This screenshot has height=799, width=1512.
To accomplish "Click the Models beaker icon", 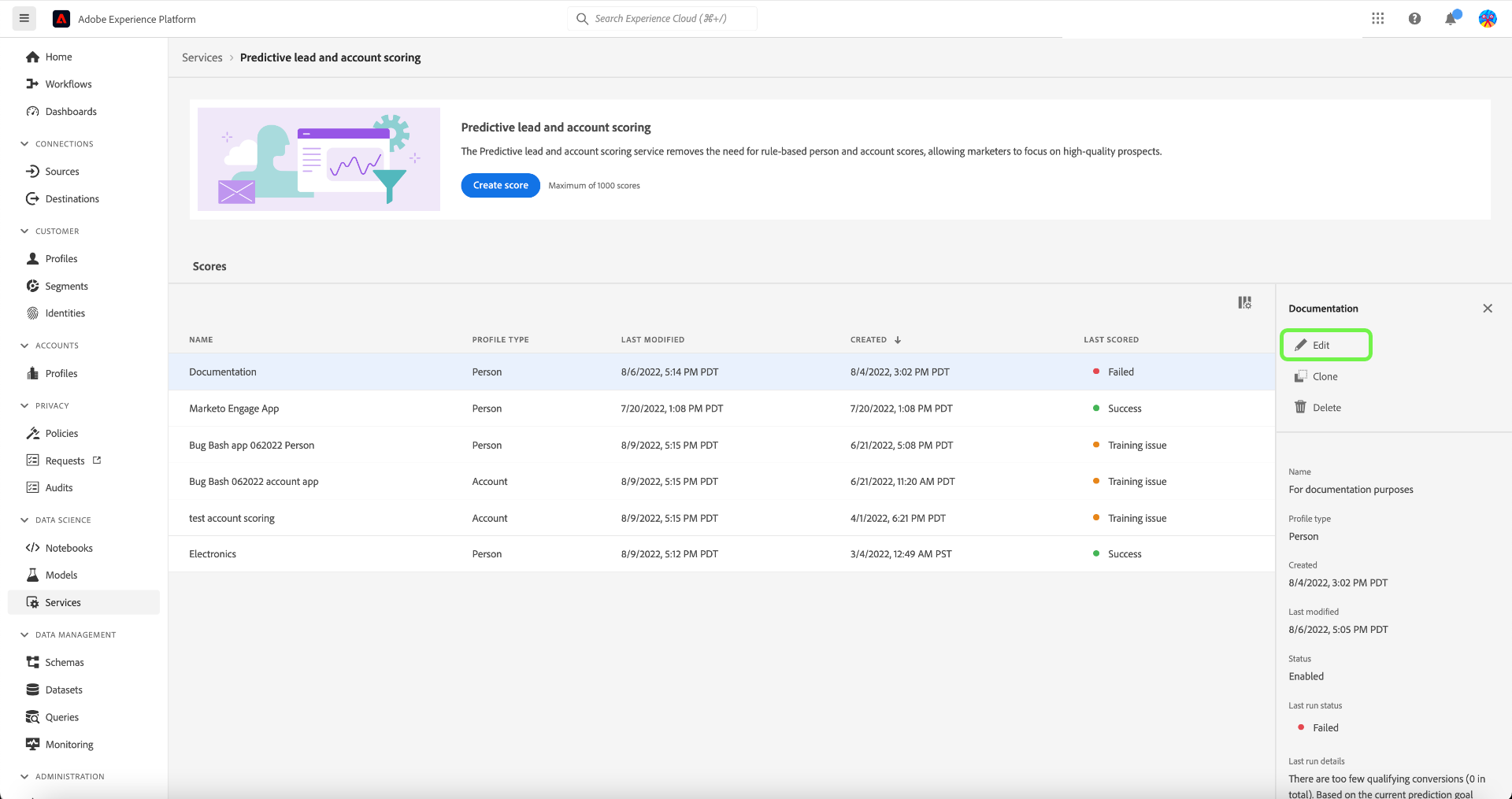I will click(x=32, y=575).
